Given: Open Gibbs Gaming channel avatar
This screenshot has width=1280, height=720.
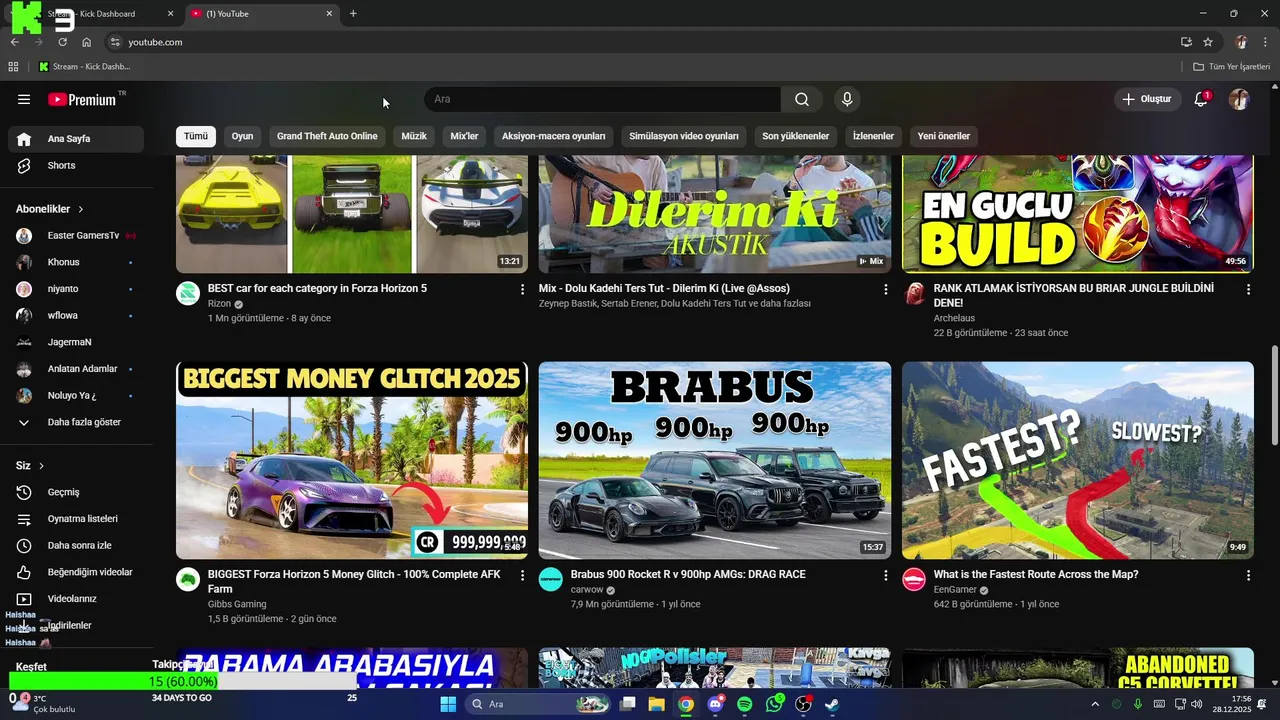Looking at the screenshot, I should click(x=188, y=579).
